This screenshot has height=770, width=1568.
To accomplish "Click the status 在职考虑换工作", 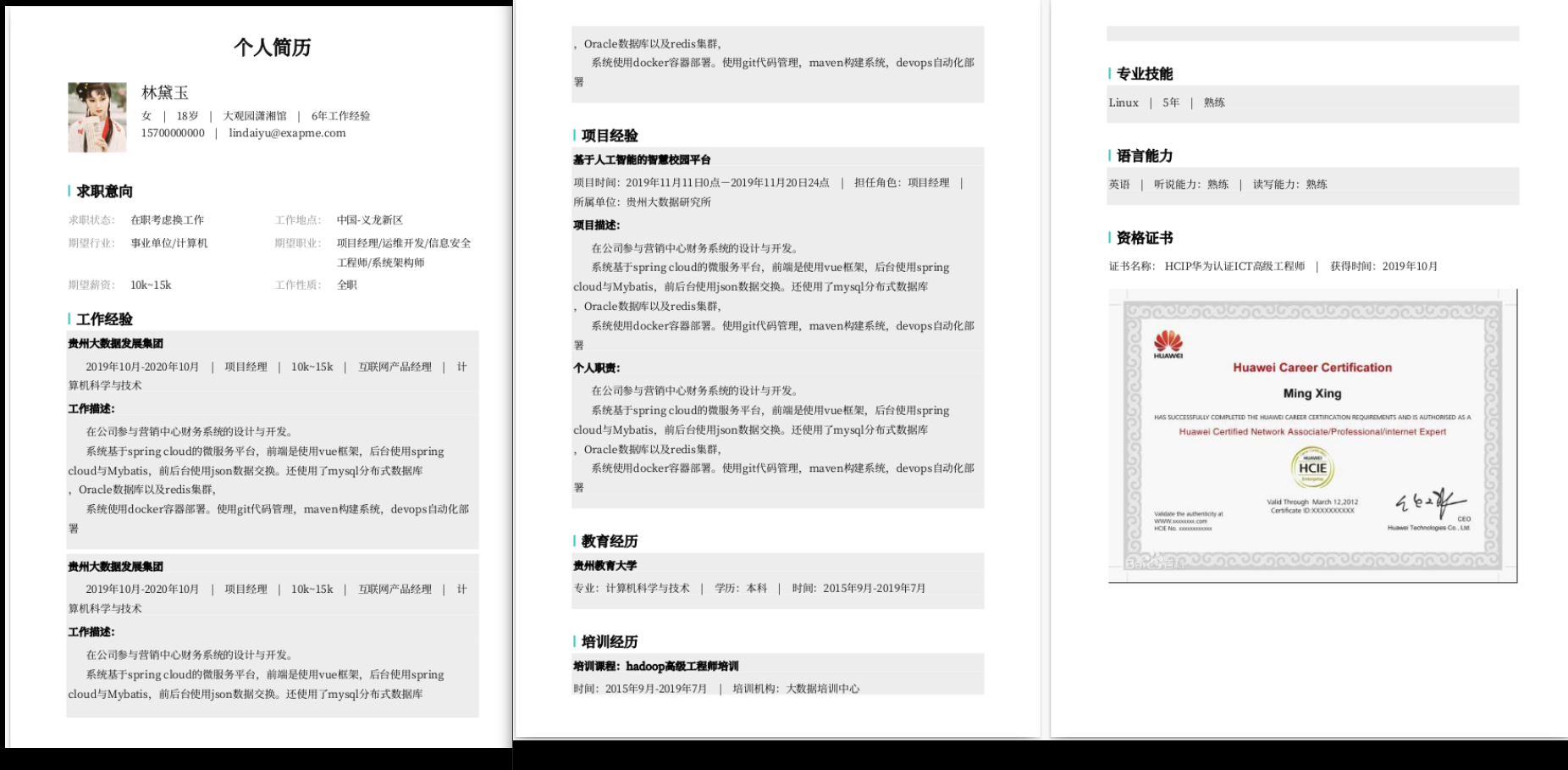I will coord(167,220).
